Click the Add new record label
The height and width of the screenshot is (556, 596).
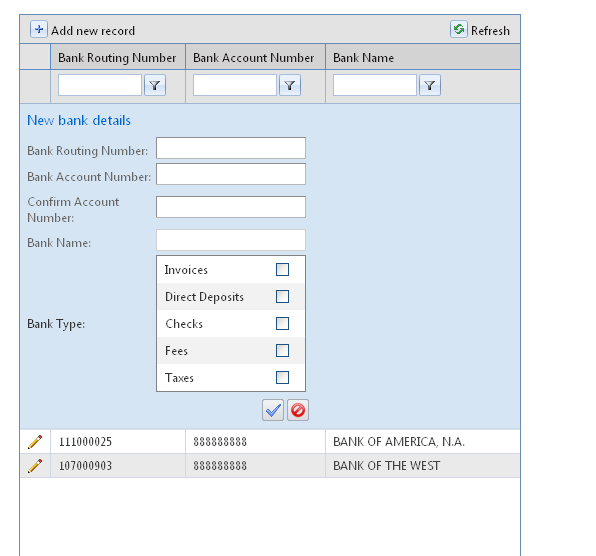pos(93,31)
